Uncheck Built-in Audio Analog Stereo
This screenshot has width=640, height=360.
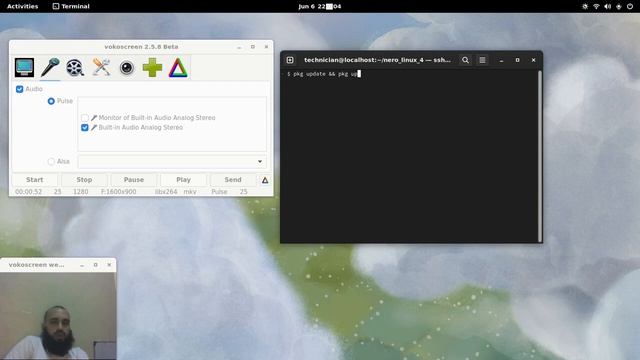pos(84,127)
